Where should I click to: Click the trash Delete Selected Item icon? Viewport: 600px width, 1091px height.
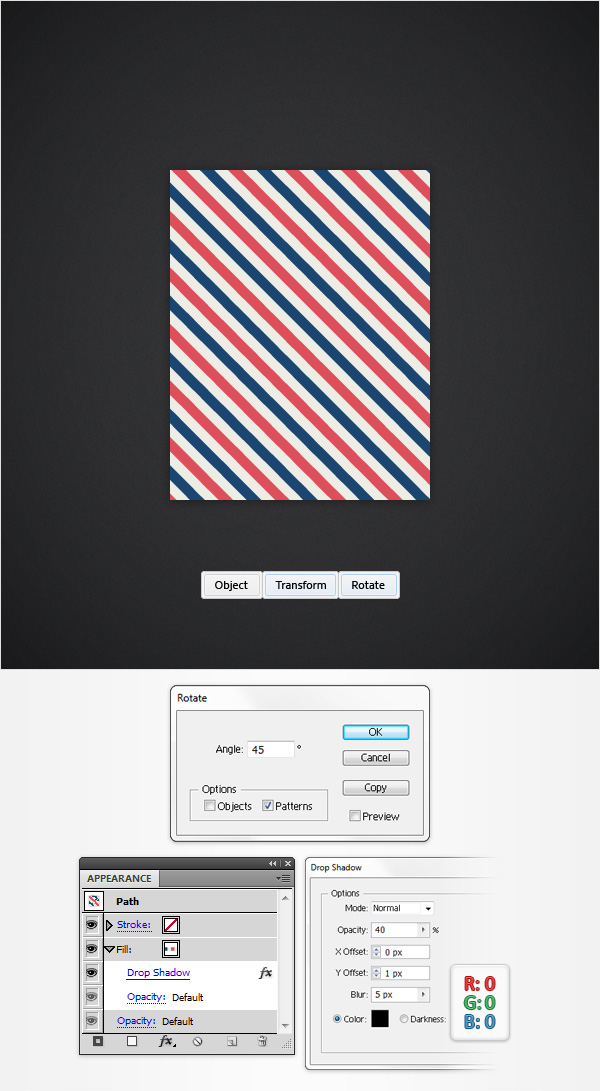[x=262, y=1042]
